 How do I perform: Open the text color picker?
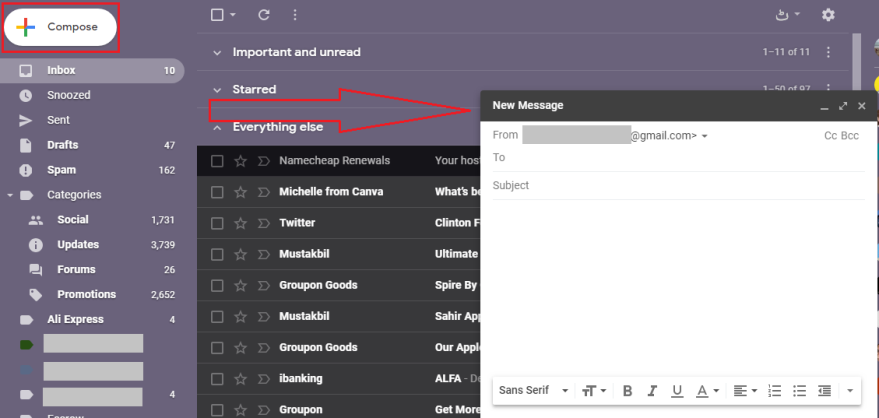coord(707,391)
